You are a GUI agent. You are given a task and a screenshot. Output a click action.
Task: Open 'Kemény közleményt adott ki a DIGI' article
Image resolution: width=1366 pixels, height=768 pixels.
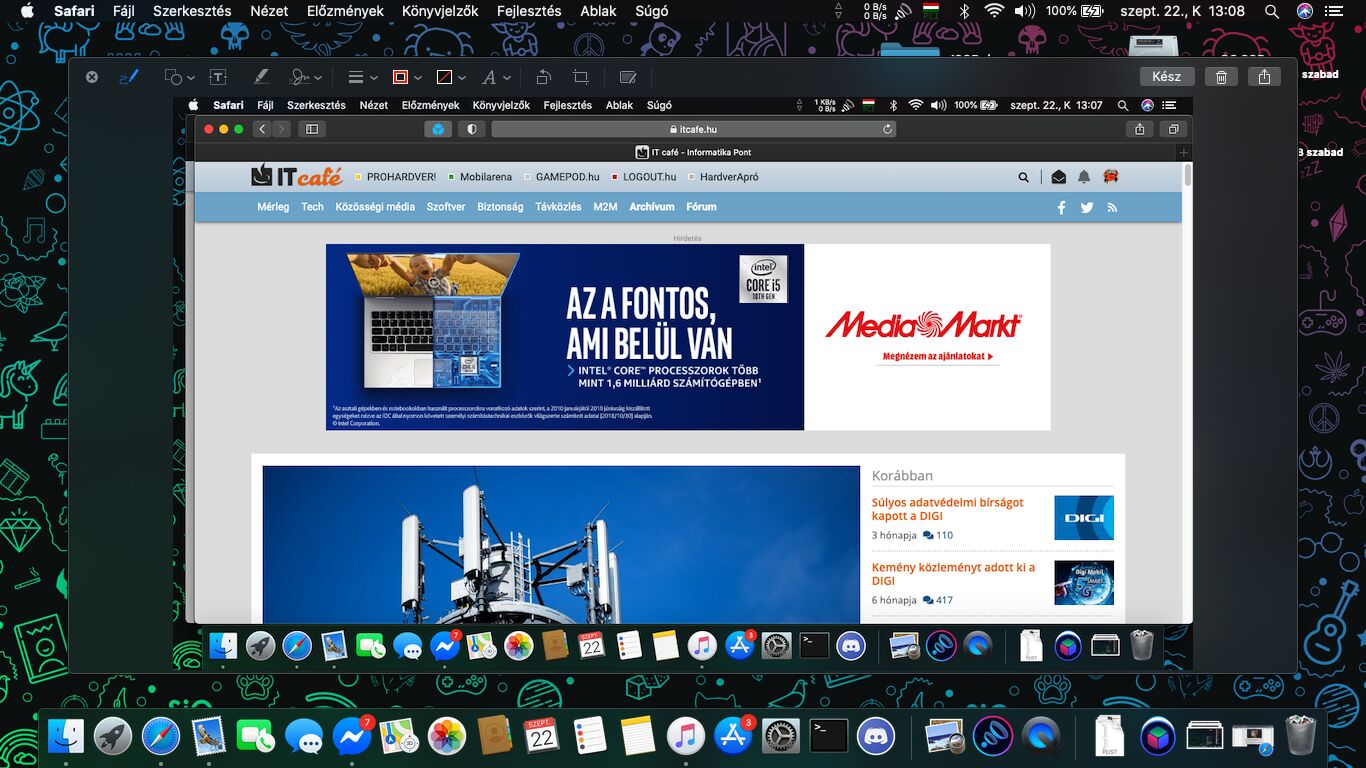953,574
